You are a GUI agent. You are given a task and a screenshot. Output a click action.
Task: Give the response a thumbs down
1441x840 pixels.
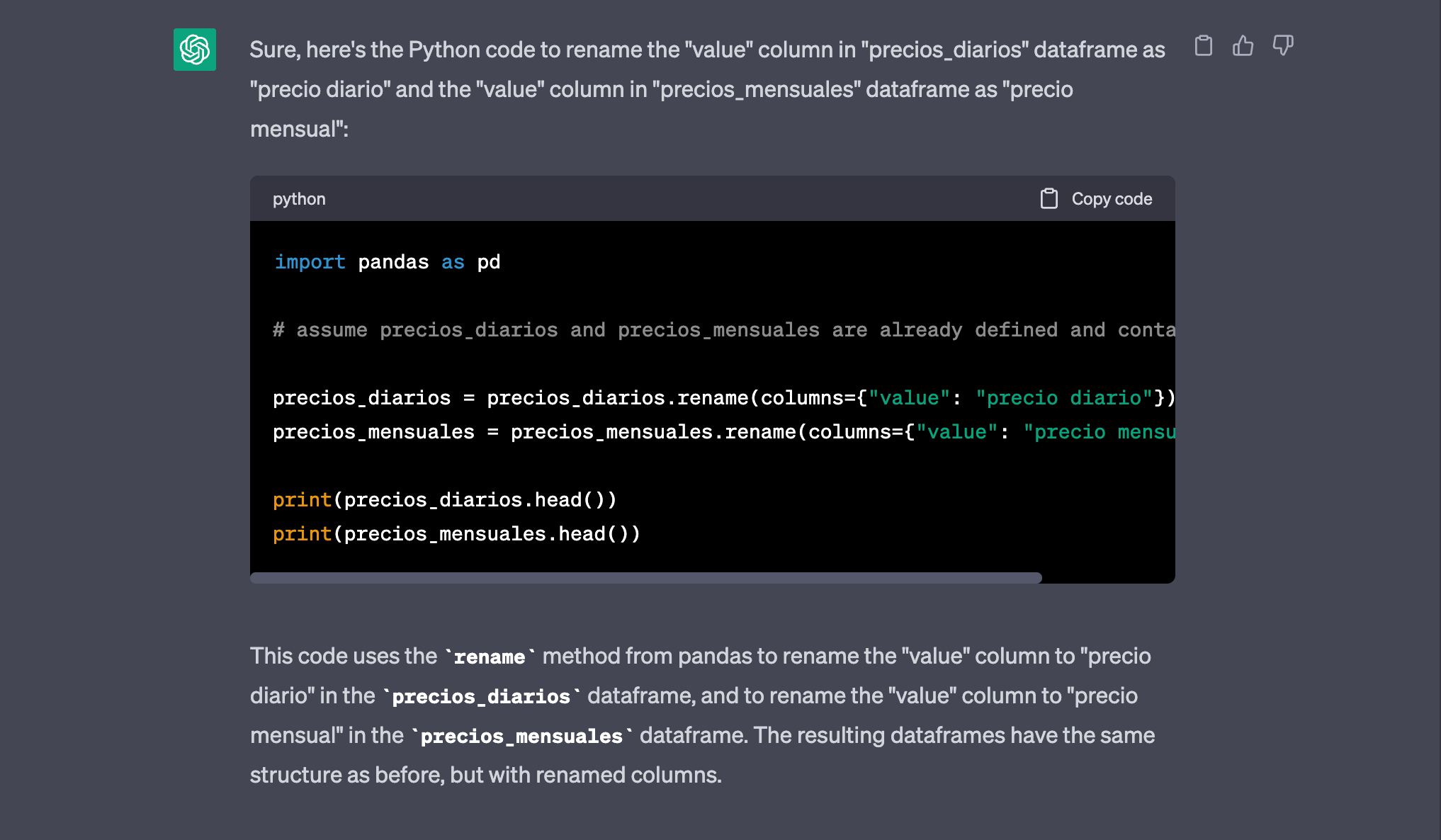click(x=1283, y=46)
